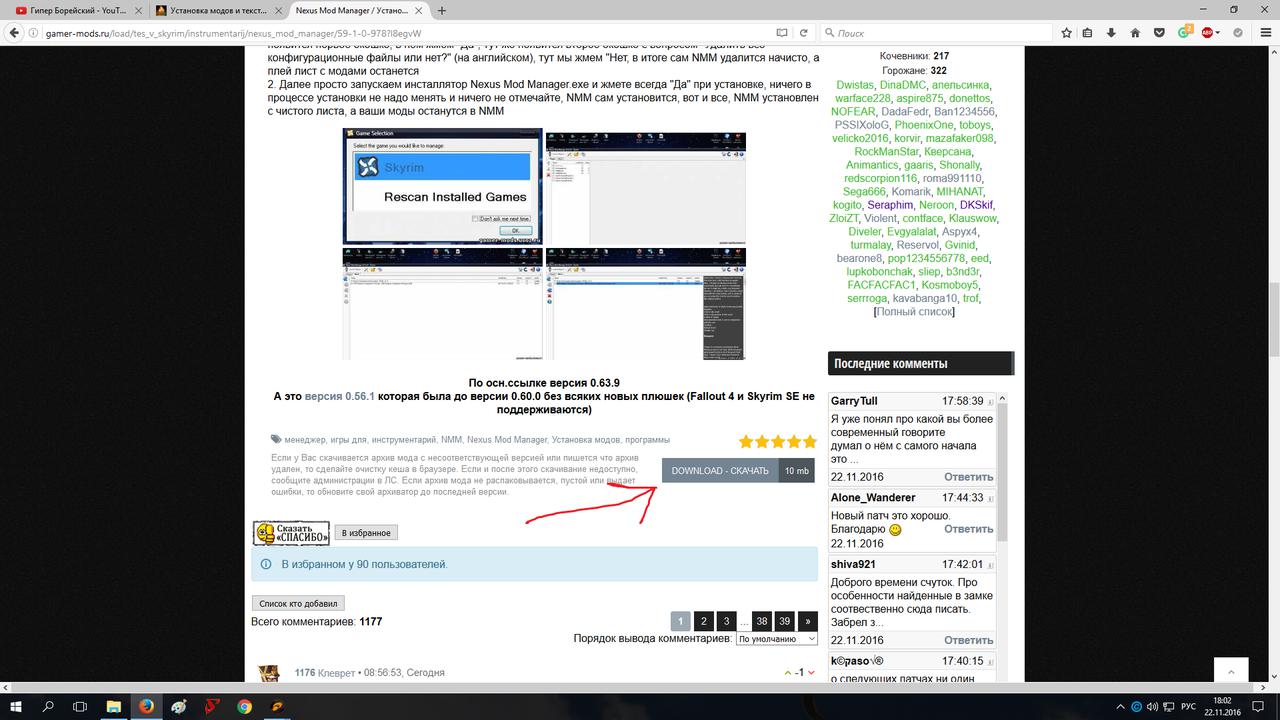Switch to the Установка модов tab
This screenshot has width=1280, height=720.
click(x=217, y=10)
